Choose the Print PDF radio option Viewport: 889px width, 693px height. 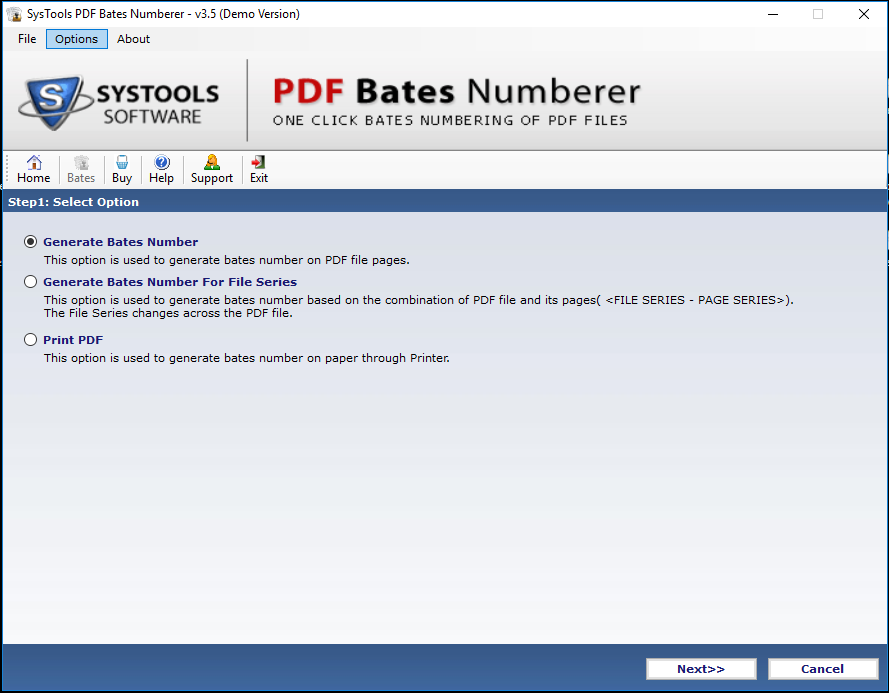coord(31,340)
